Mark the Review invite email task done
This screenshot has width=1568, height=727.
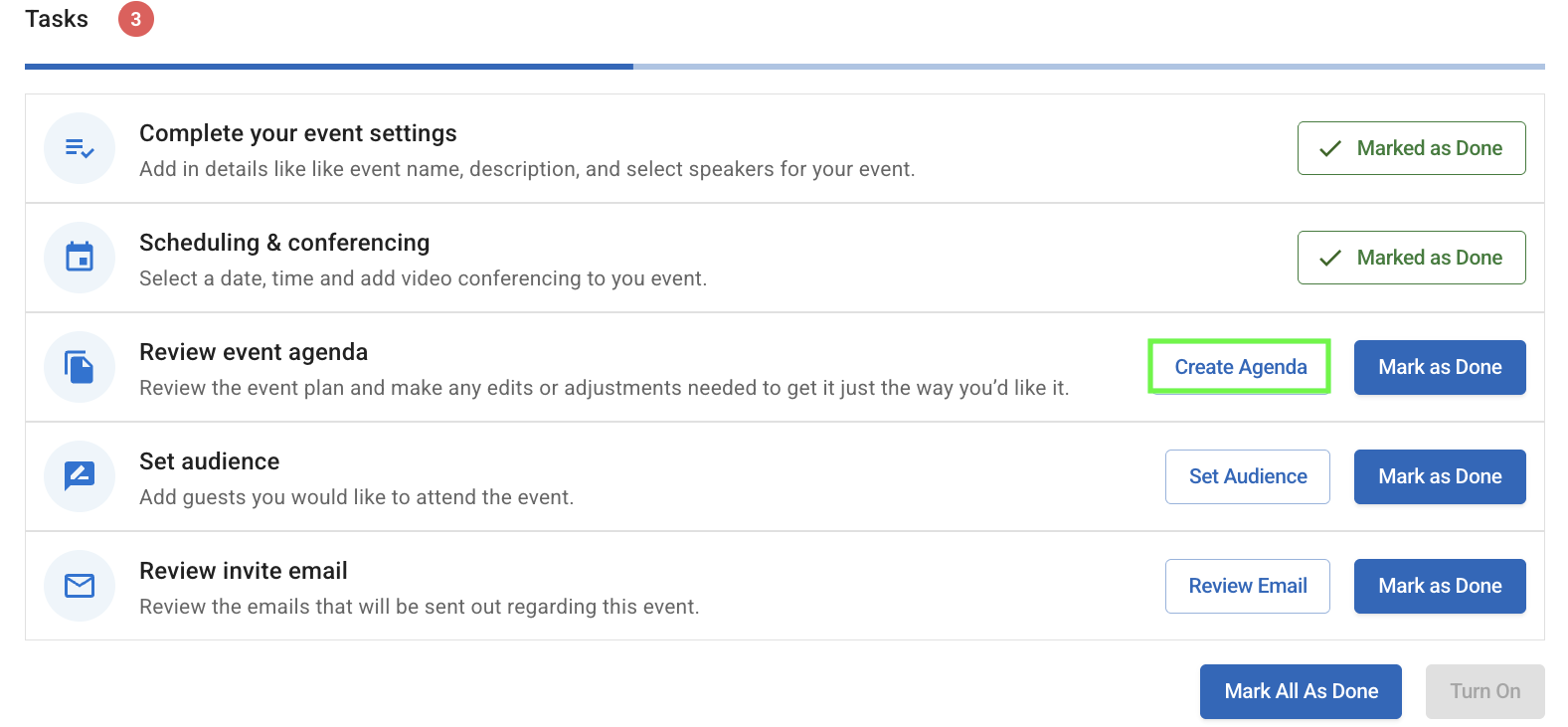point(1439,586)
